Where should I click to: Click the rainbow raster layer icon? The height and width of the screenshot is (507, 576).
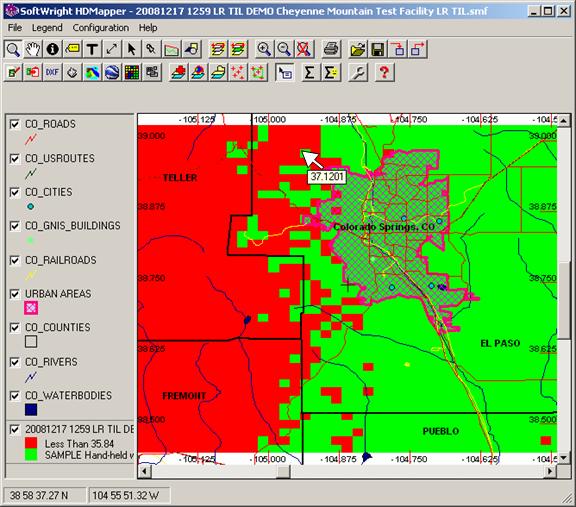(x=92, y=72)
